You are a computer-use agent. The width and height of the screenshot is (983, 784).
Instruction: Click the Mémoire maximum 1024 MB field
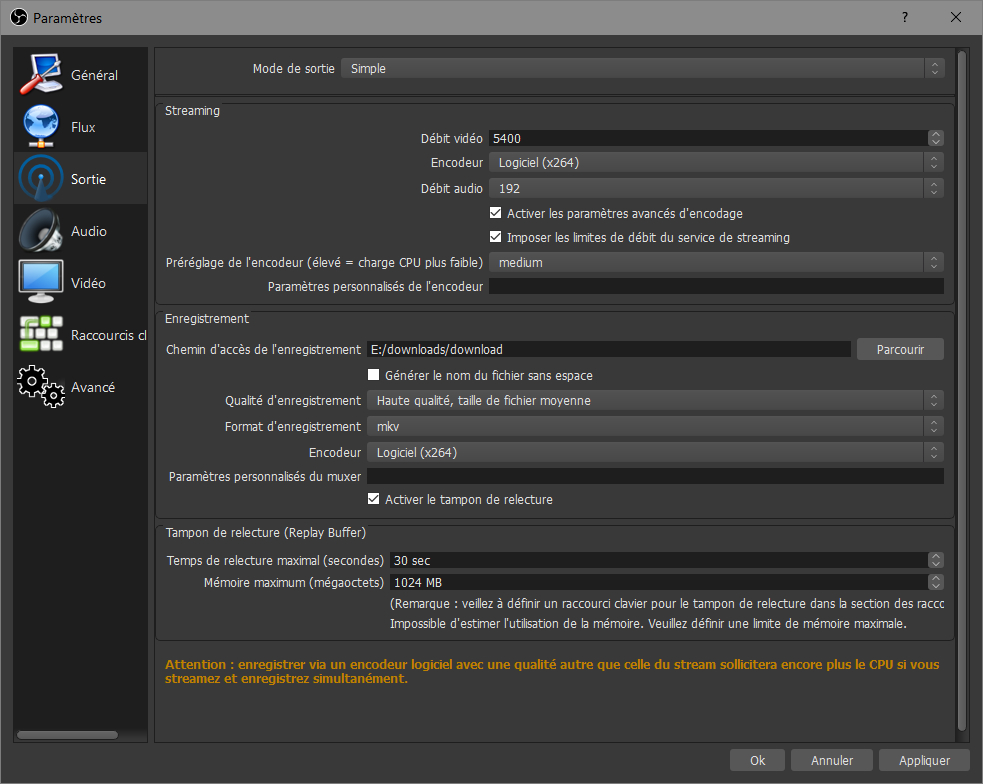[x=659, y=582]
